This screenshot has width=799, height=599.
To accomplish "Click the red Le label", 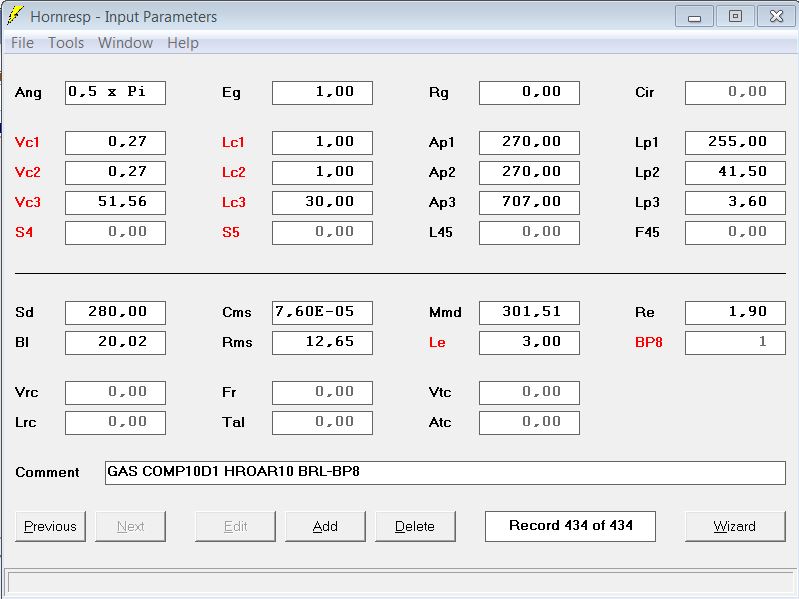I will pos(437,342).
